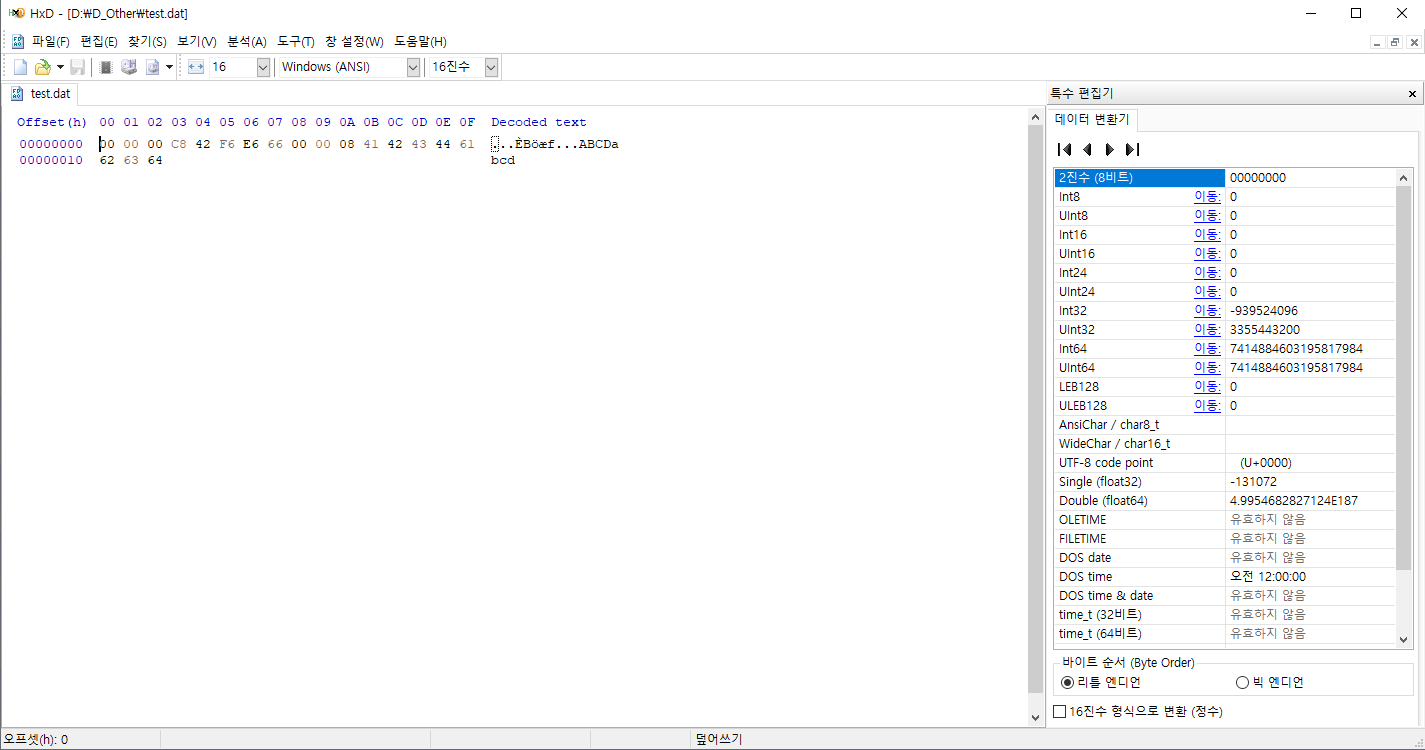Click the 이동 link for Int8
Image resolution: width=1425 pixels, height=750 pixels.
tap(1207, 197)
